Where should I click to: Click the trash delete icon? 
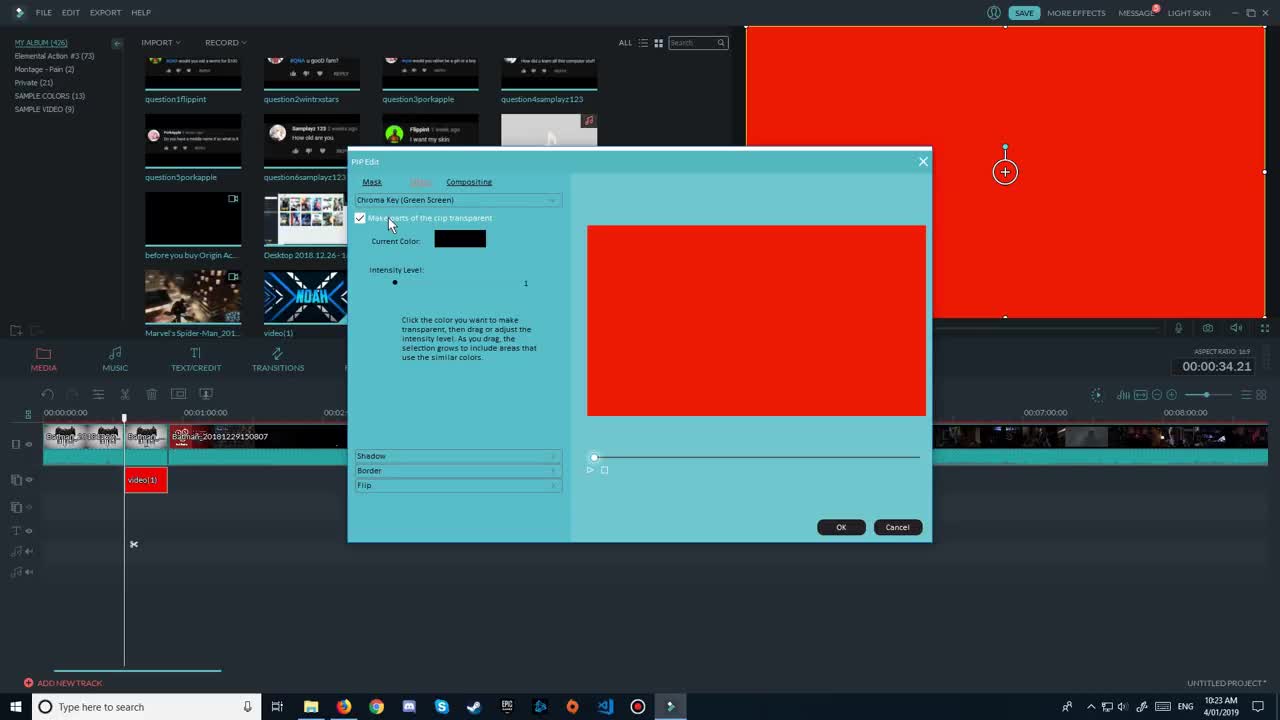pos(152,394)
